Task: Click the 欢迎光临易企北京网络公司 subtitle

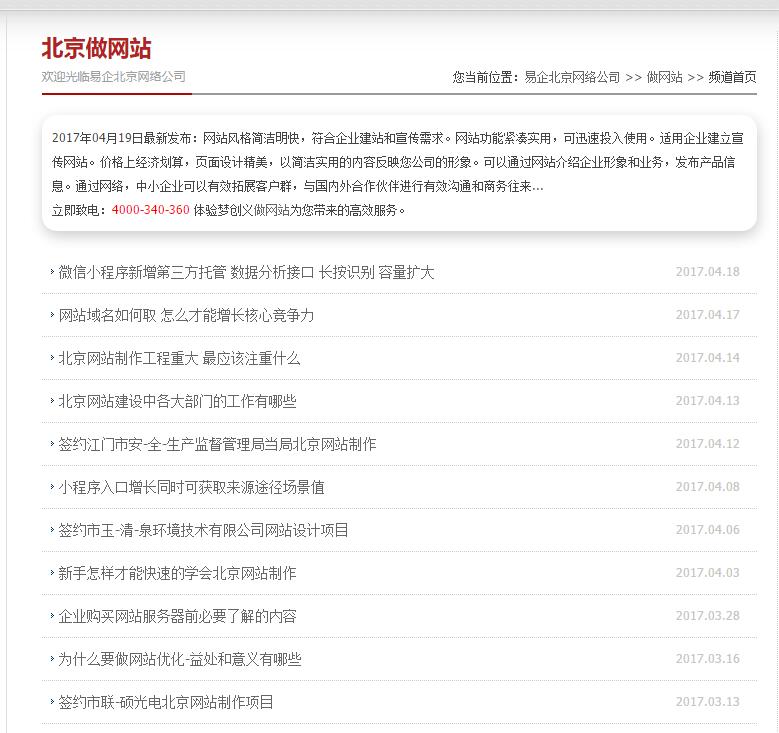Action: pyautogui.click(x=113, y=77)
